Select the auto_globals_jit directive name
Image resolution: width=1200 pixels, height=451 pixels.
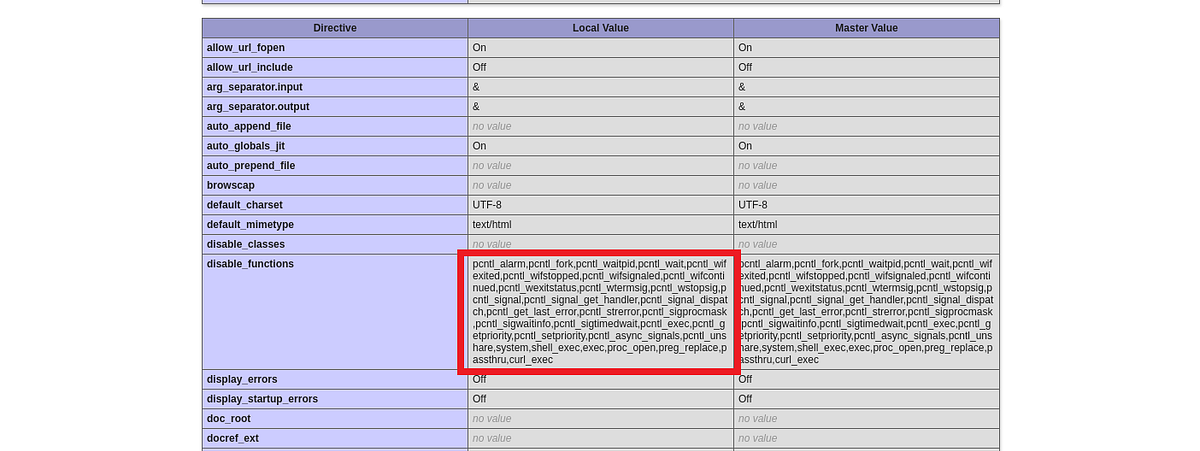(246, 146)
